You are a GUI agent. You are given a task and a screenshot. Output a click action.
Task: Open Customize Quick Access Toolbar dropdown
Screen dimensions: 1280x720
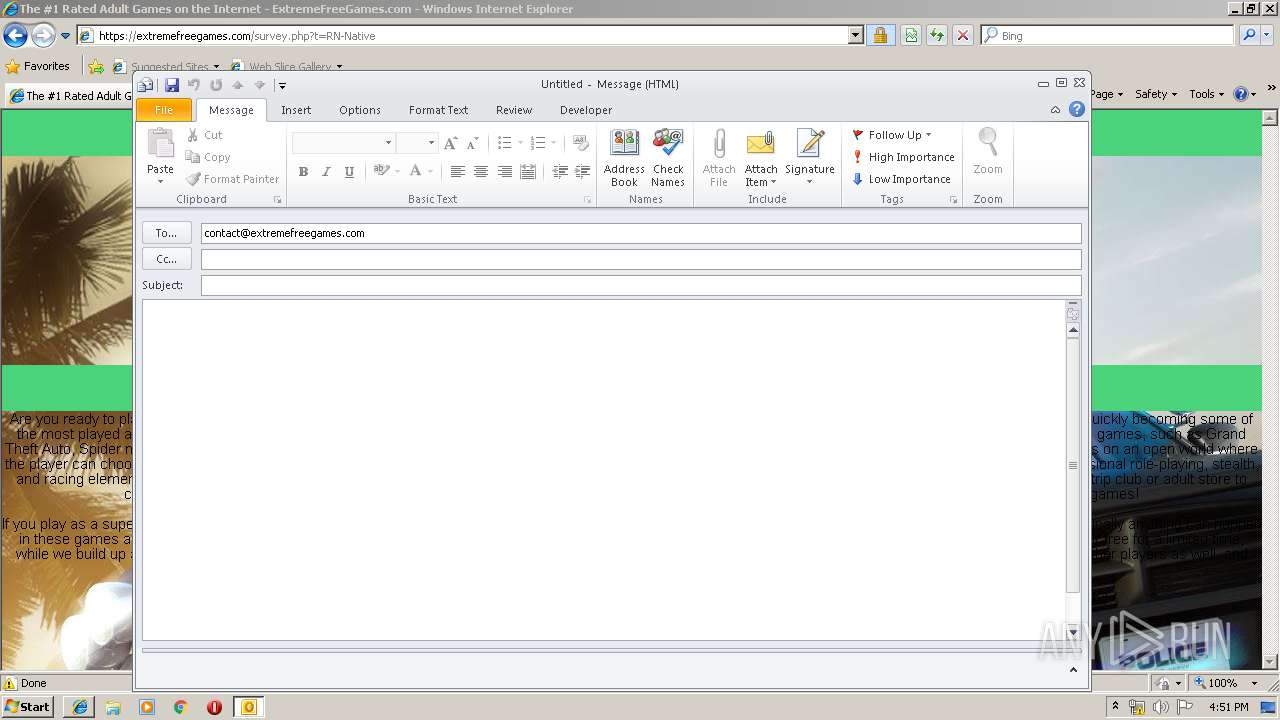coord(283,86)
